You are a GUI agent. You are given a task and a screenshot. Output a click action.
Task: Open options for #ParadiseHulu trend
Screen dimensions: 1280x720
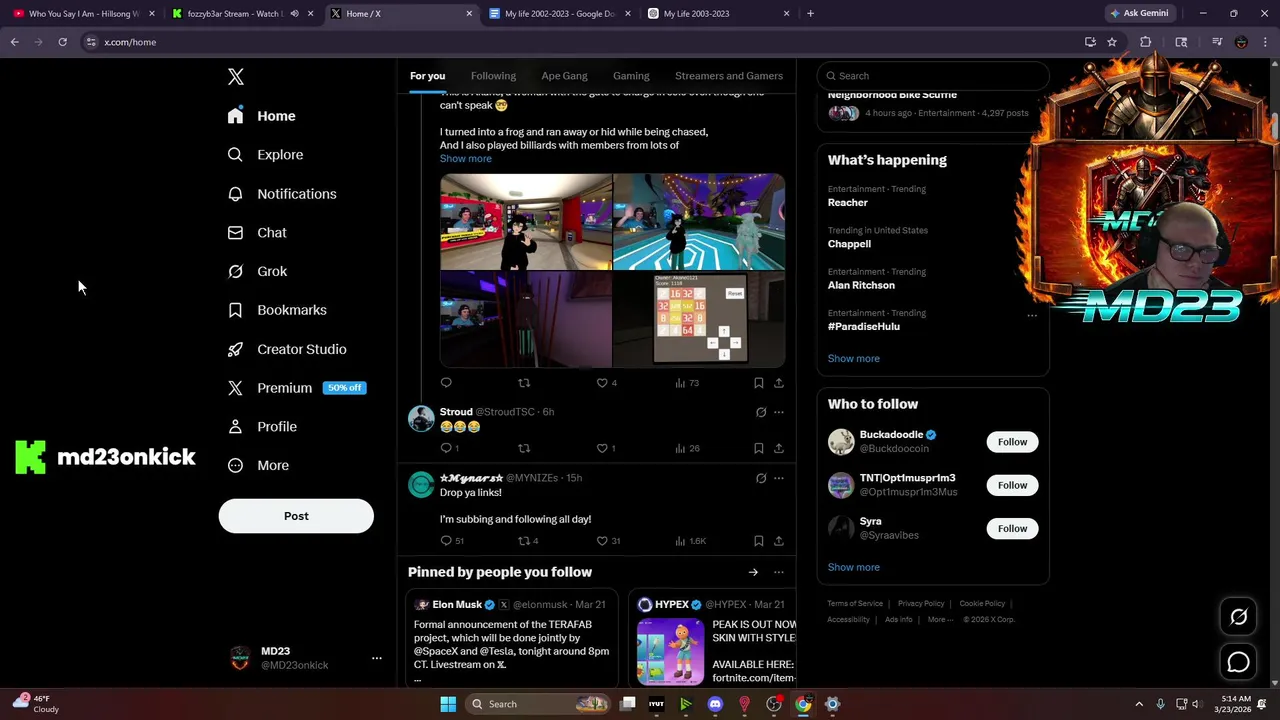[x=1032, y=315]
